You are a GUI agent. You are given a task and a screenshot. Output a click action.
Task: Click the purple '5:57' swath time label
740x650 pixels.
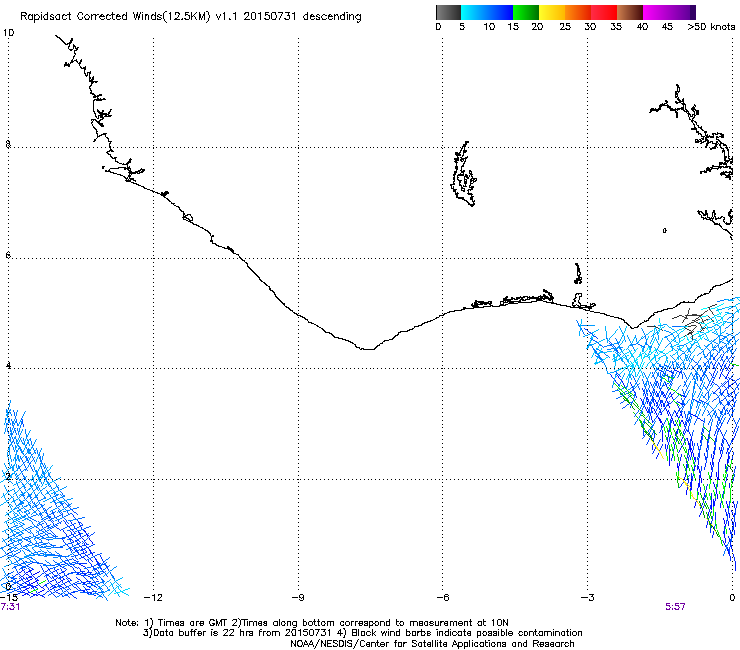pos(675,607)
